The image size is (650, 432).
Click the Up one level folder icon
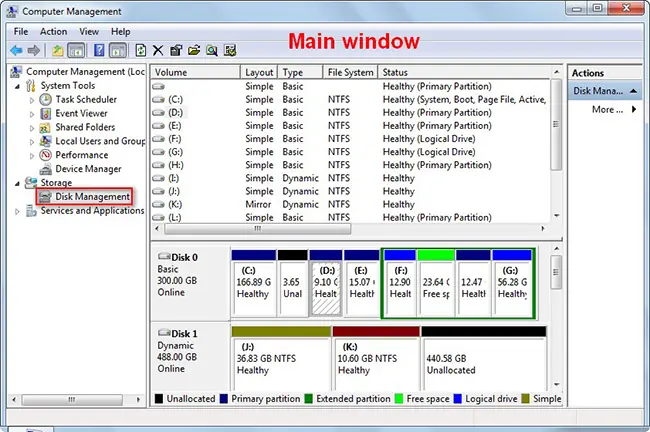57,51
